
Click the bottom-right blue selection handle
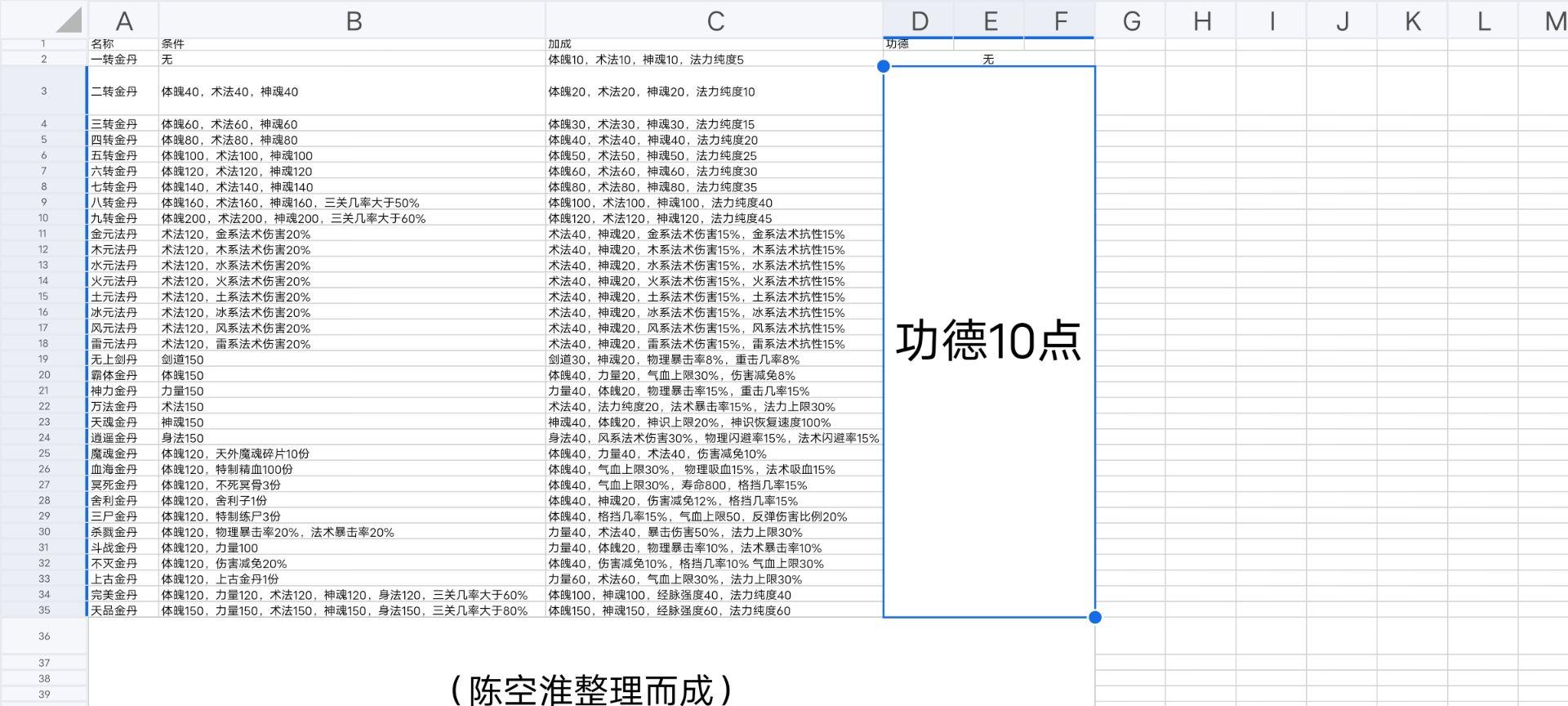(1095, 617)
